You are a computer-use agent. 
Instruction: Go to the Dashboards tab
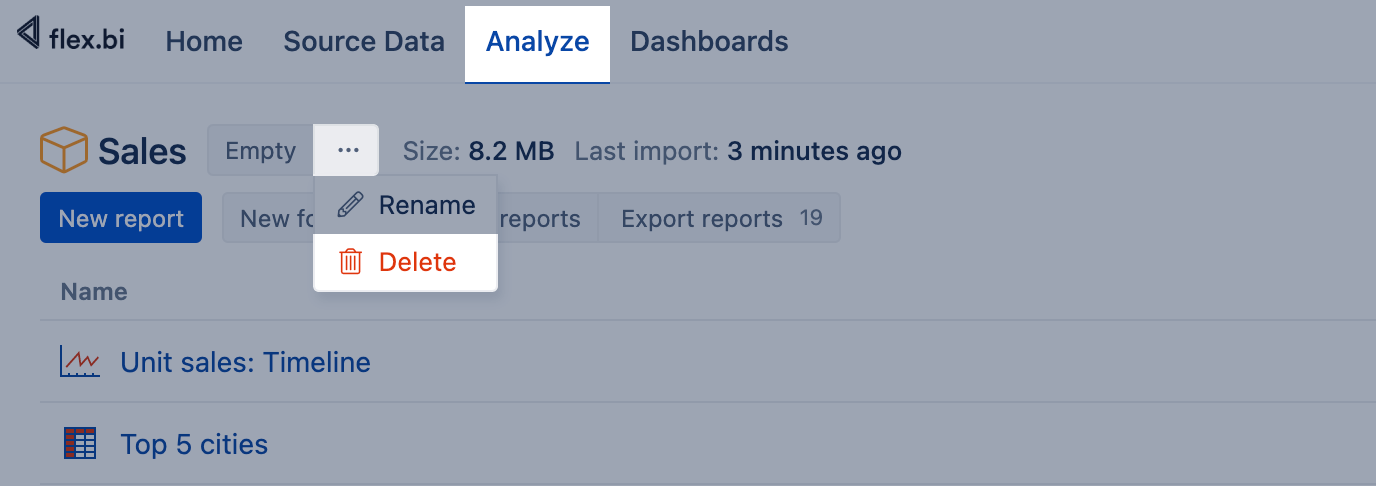point(709,42)
